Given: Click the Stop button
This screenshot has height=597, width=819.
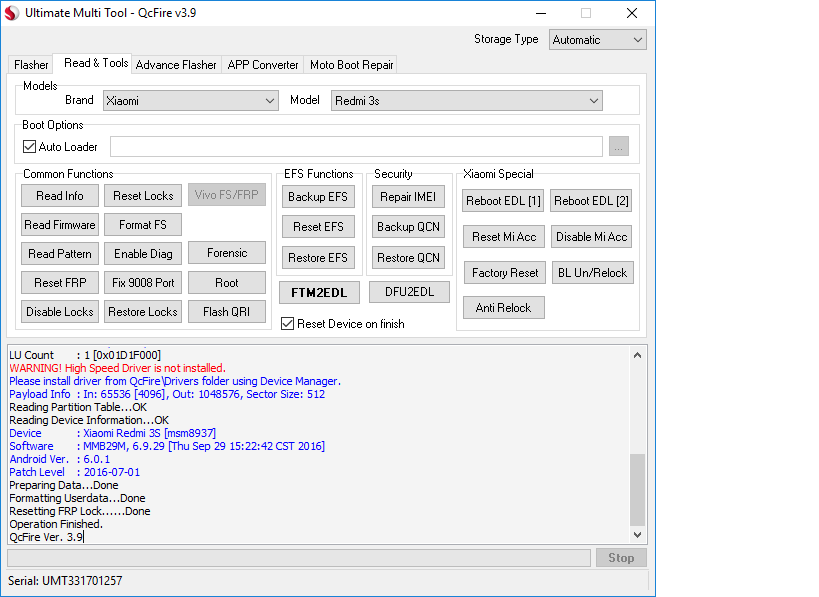Looking at the screenshot, I should (x=621, y=558).
